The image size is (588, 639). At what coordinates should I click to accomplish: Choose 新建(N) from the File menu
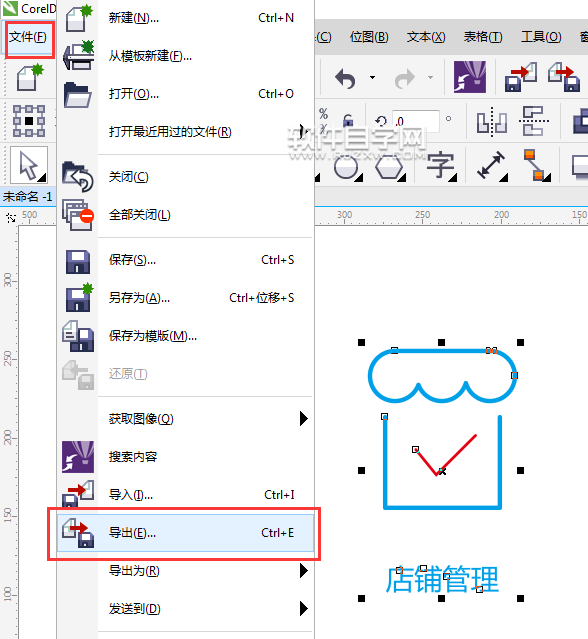(x=185, y=18)
